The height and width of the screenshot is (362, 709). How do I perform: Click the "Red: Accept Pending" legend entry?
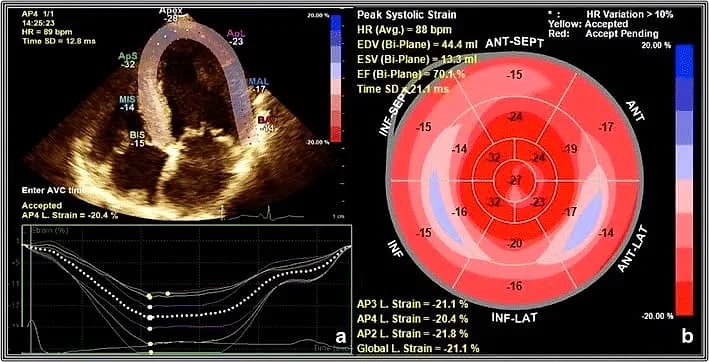pos(603,33)
